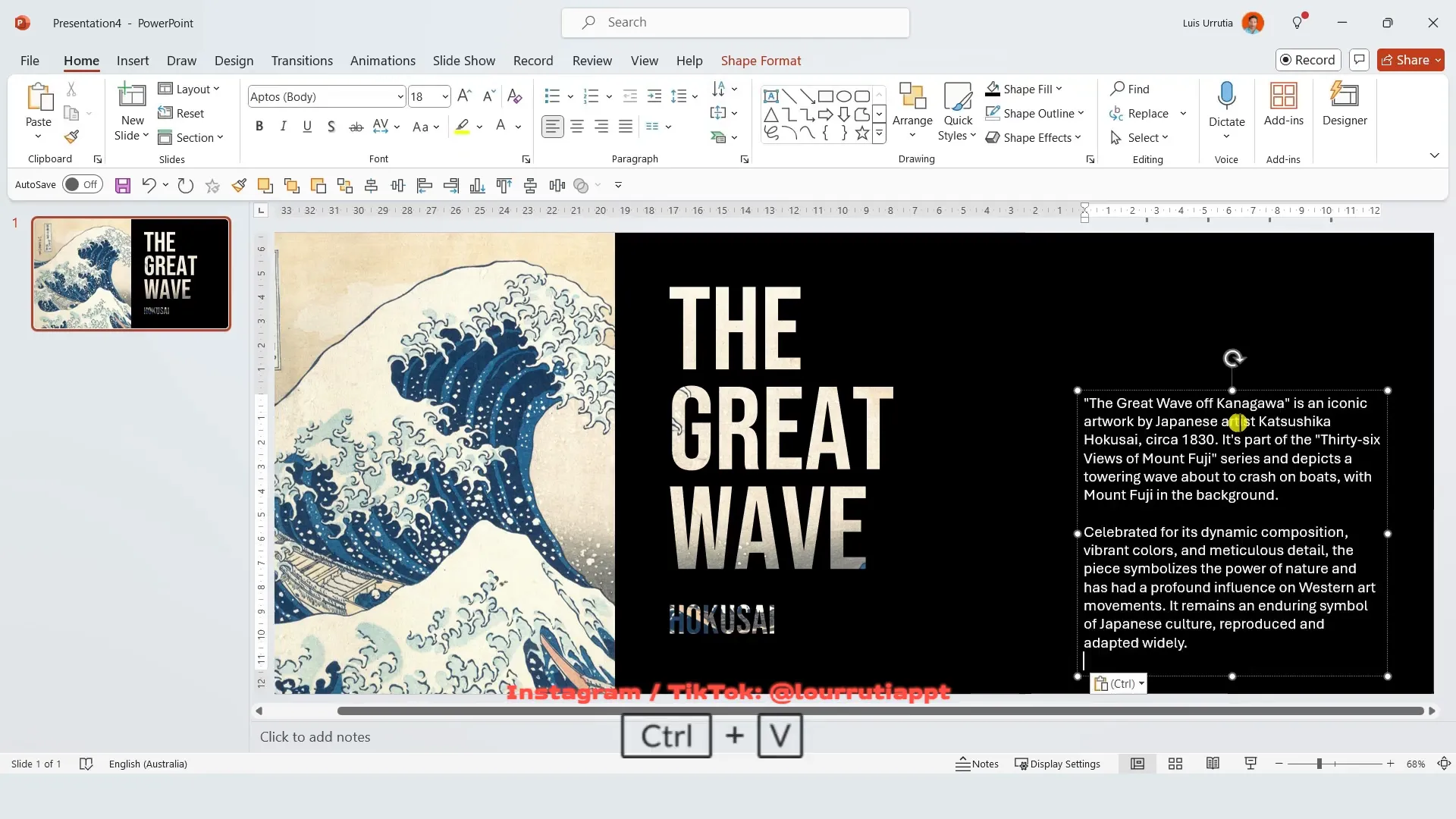Start Dictate microphone
Screen dimensions: 1456x819
pos(1226,105)
